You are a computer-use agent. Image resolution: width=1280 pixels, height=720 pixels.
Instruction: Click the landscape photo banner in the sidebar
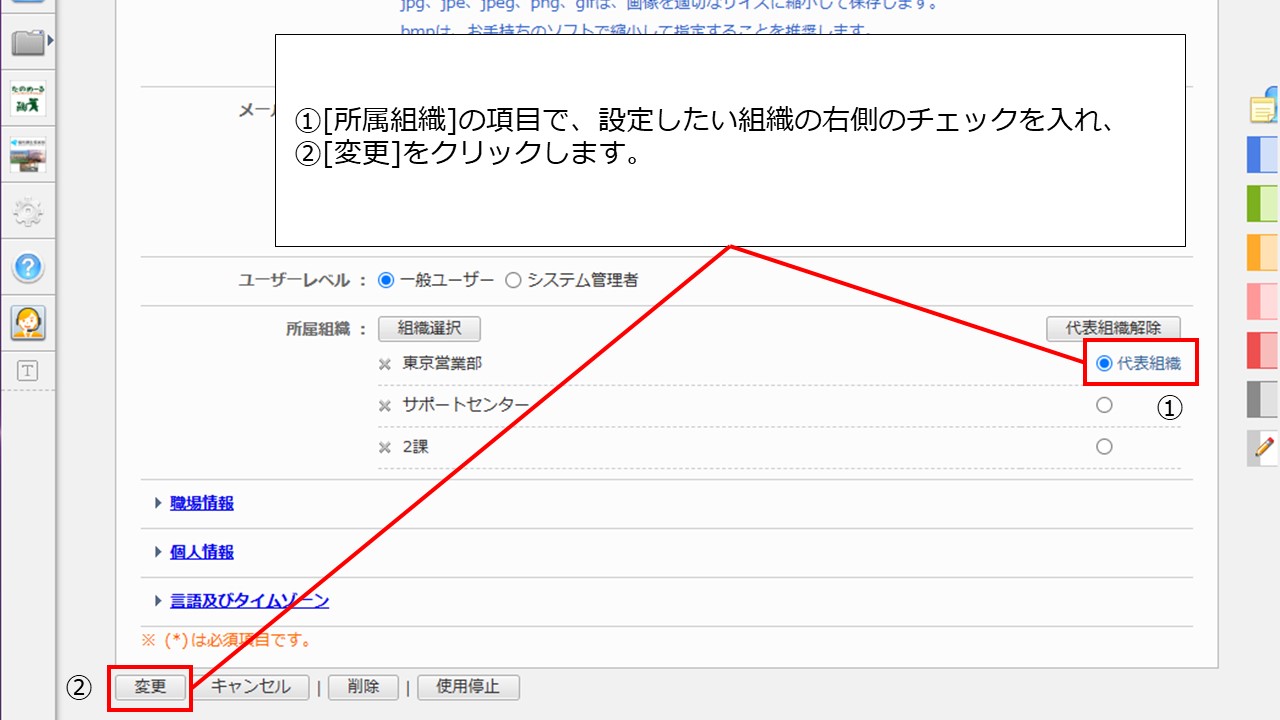28,155
